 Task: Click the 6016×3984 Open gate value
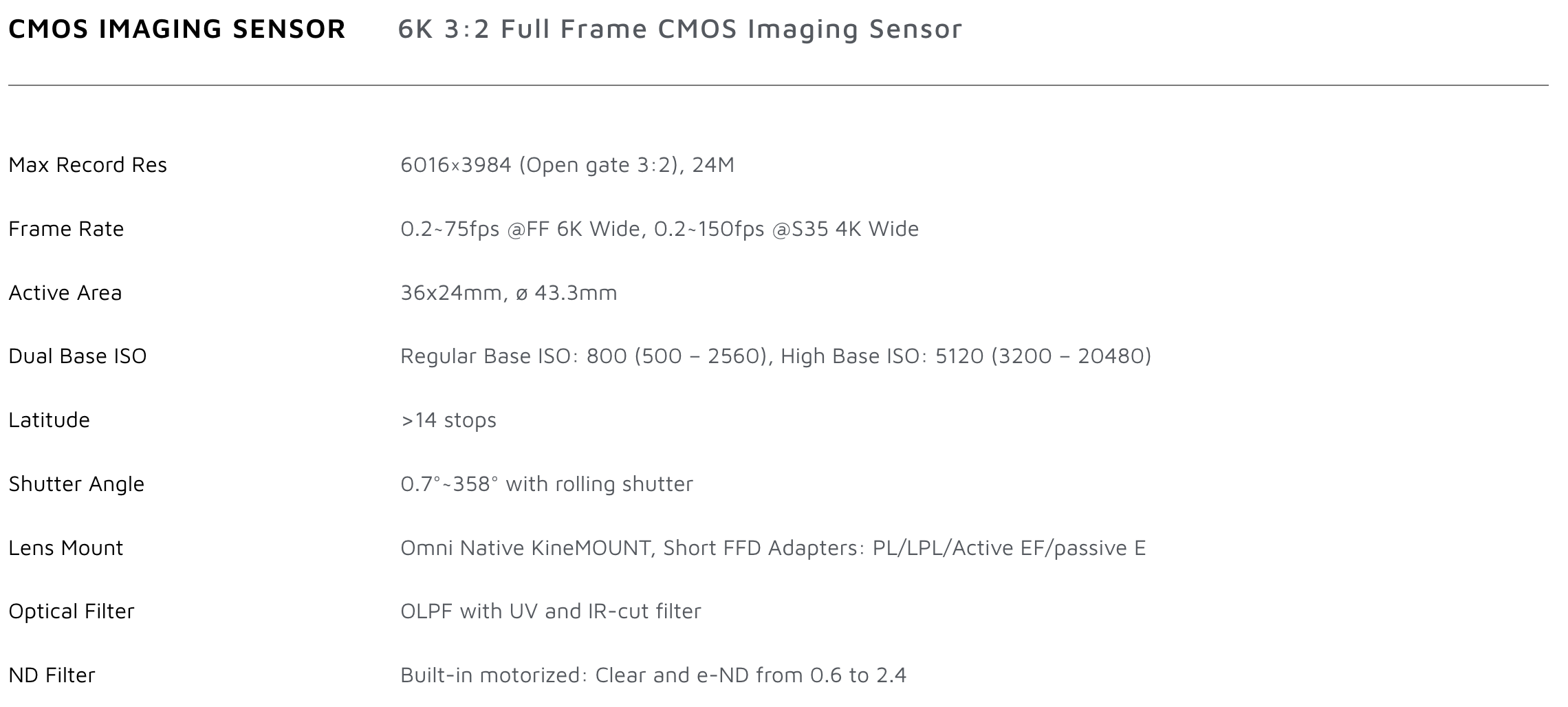tap(567, 165)
